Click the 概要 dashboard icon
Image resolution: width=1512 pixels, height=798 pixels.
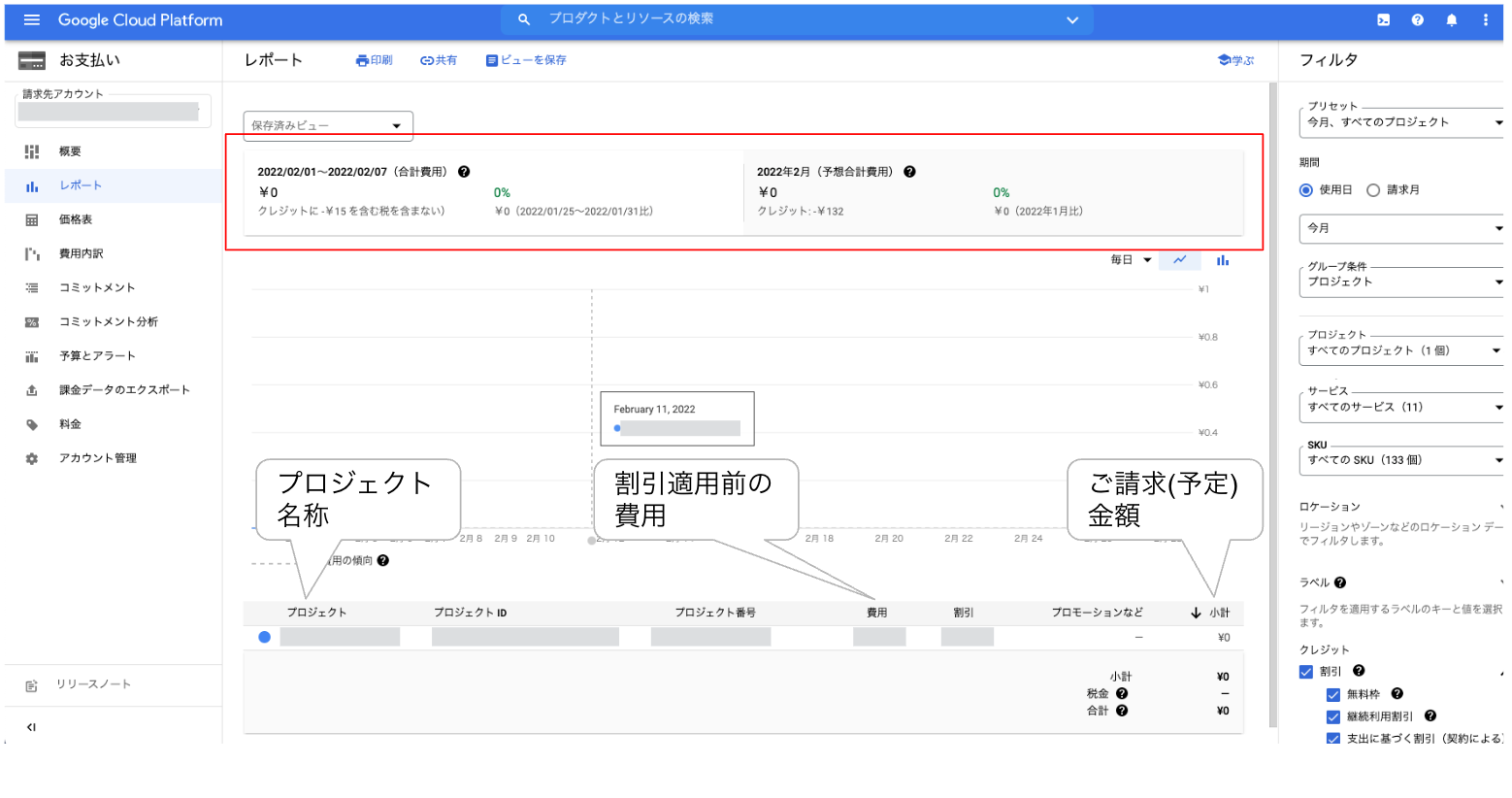32,151
